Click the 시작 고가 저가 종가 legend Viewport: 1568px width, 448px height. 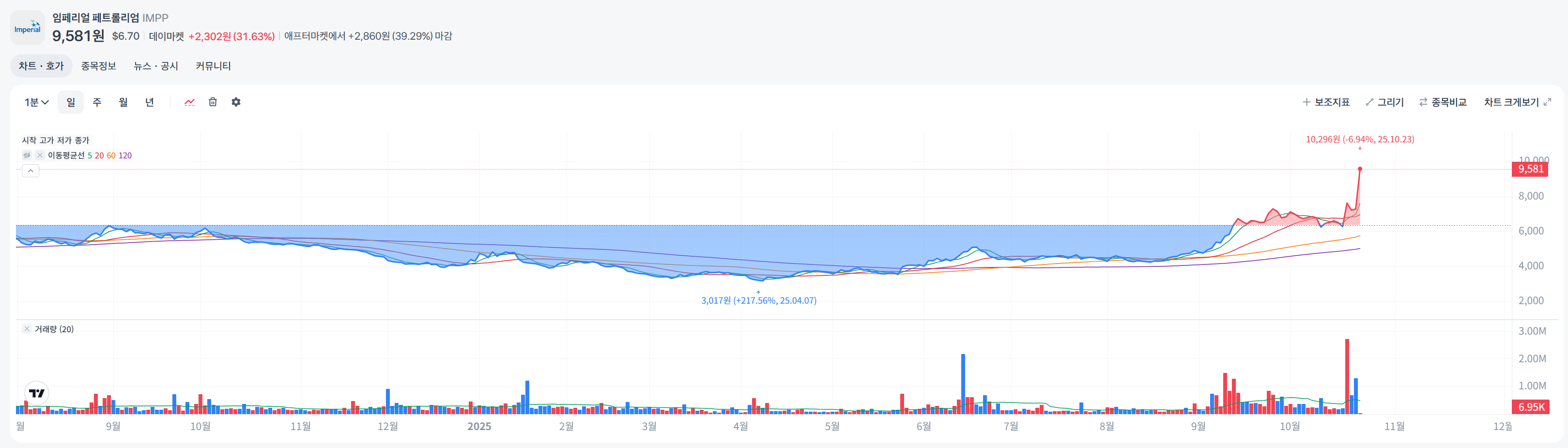tap(55, 140)
